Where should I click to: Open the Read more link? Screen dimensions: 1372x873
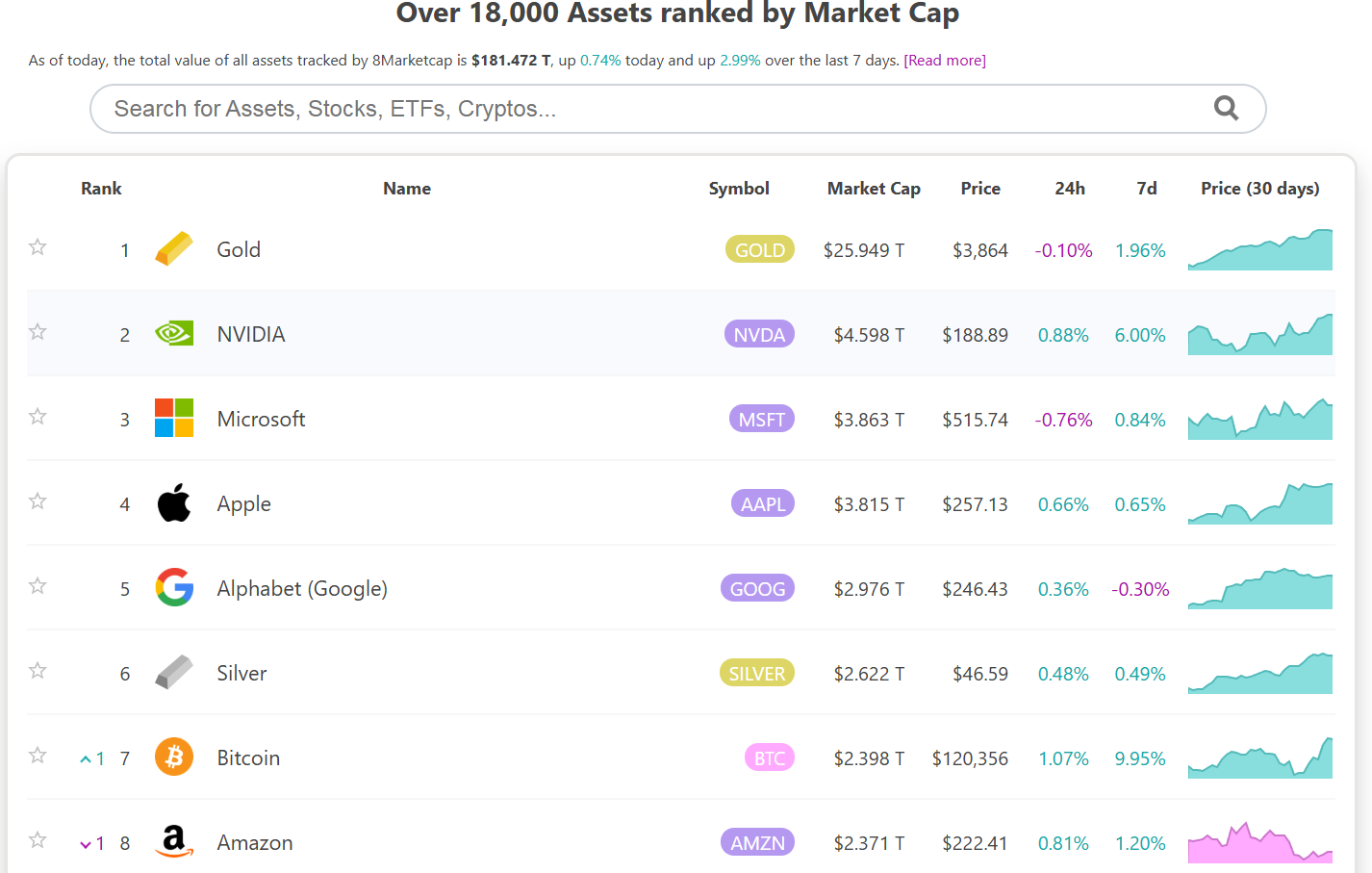[945, 61]
